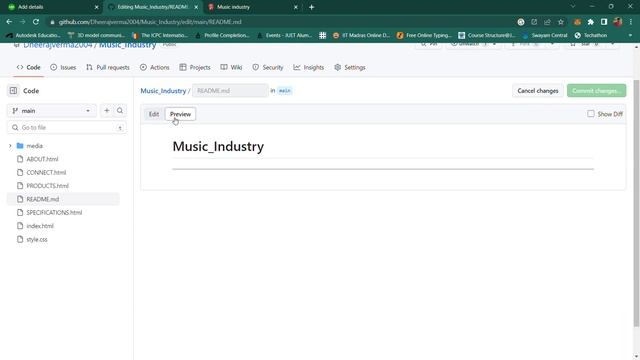This screenshot has height=360, width=640.
Task: Open 3D model community bookmark
Action: (97, 36)
